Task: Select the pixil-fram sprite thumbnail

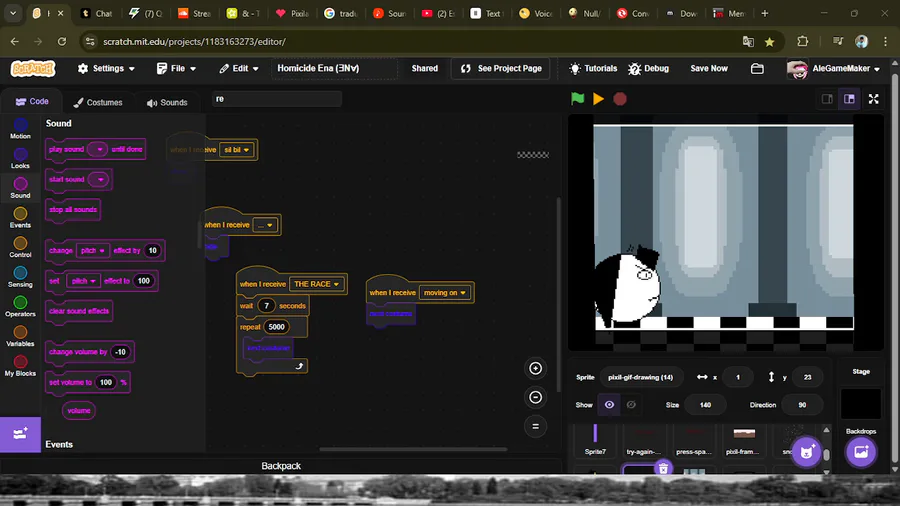Action: point(743,440)
